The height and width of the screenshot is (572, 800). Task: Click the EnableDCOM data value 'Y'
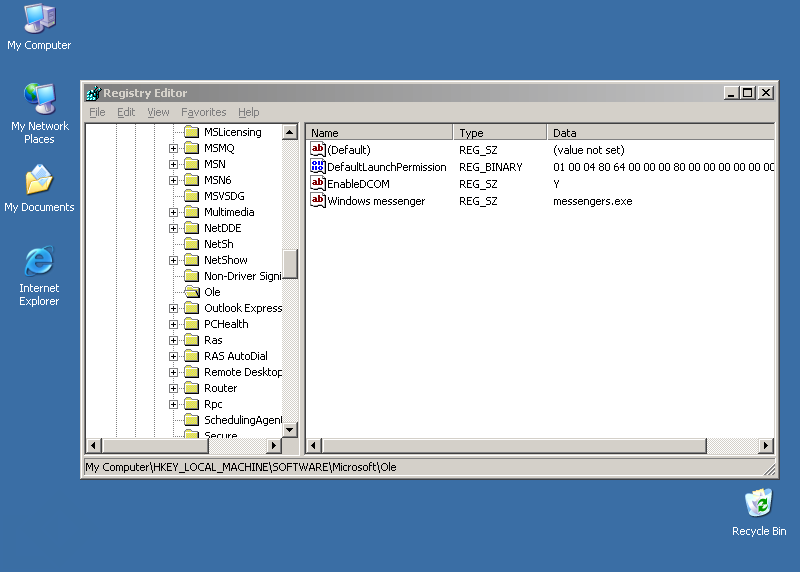click(556, 184)
